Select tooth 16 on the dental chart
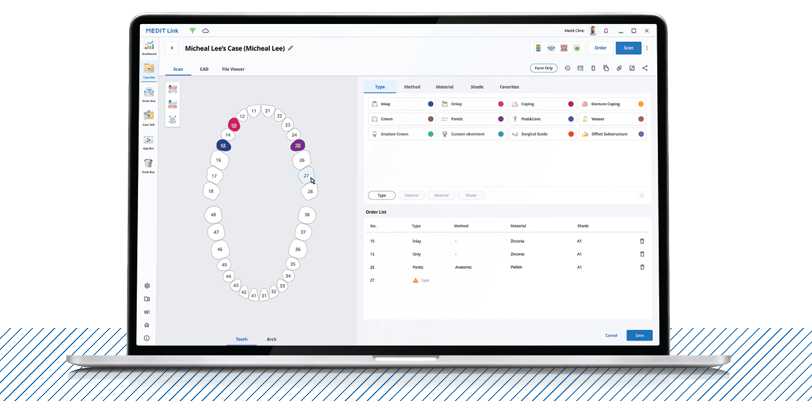 point(218,160)
